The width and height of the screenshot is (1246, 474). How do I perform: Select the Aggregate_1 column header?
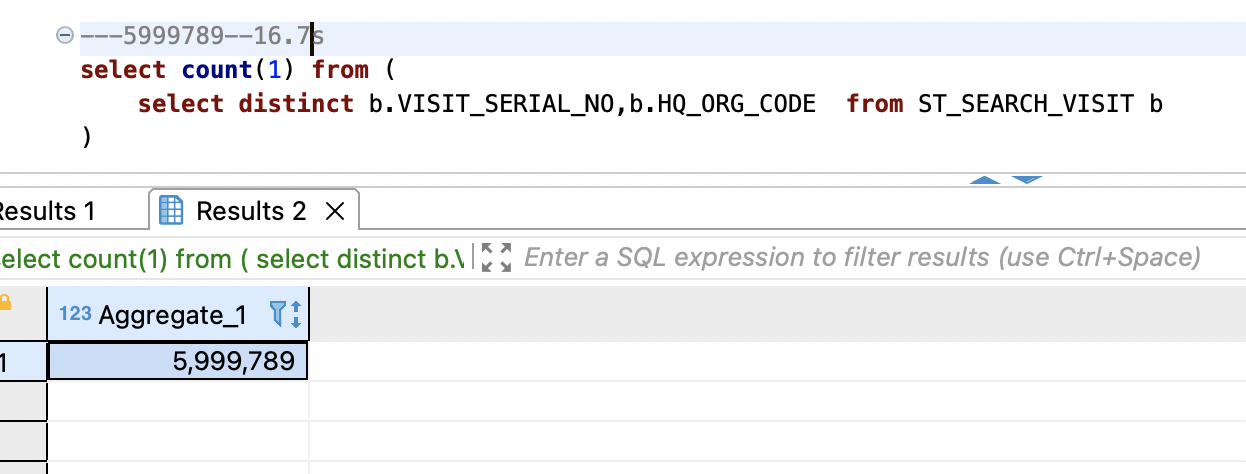172,315
